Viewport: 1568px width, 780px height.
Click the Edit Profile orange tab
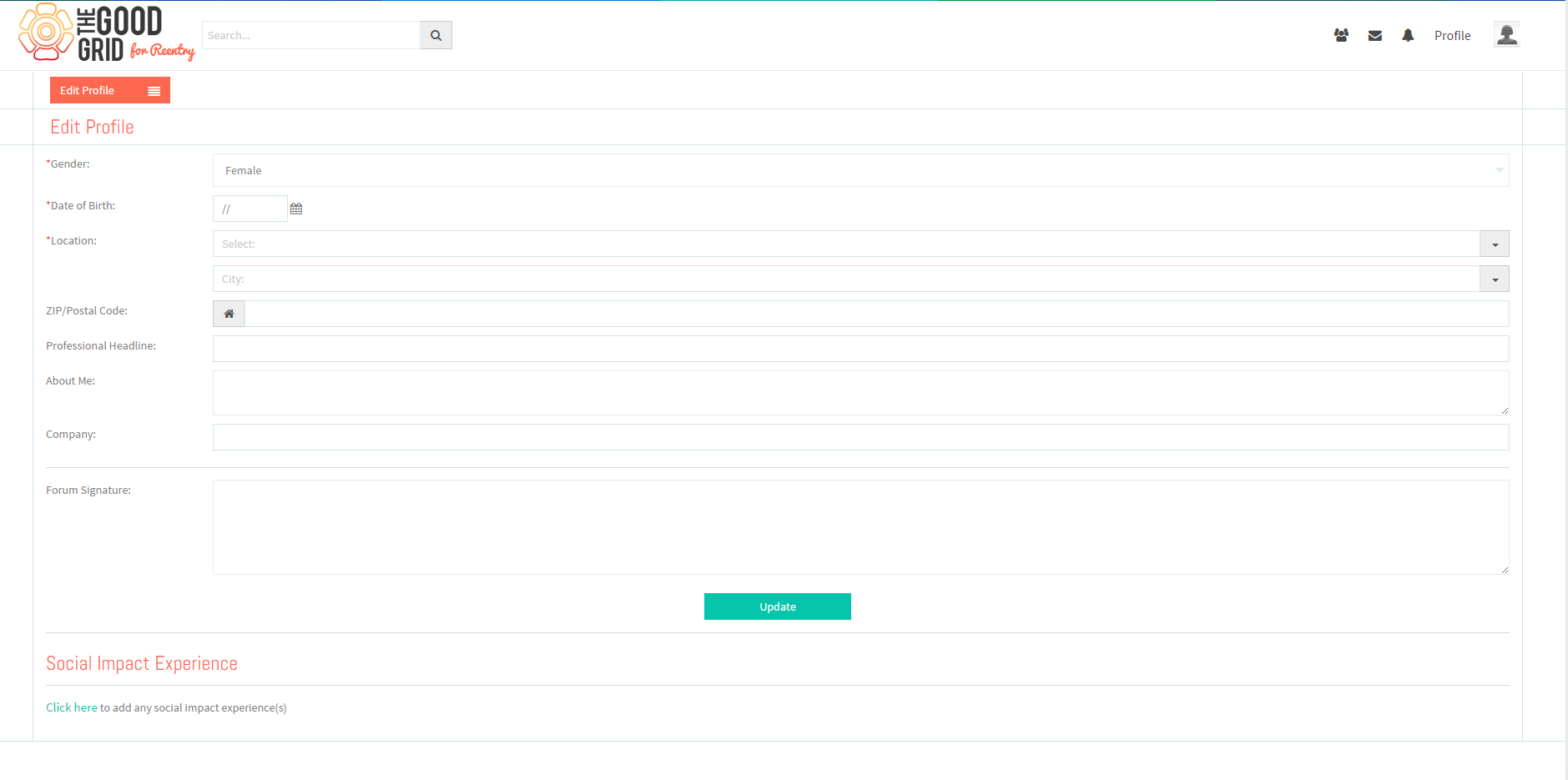click(x=110, y=90)
